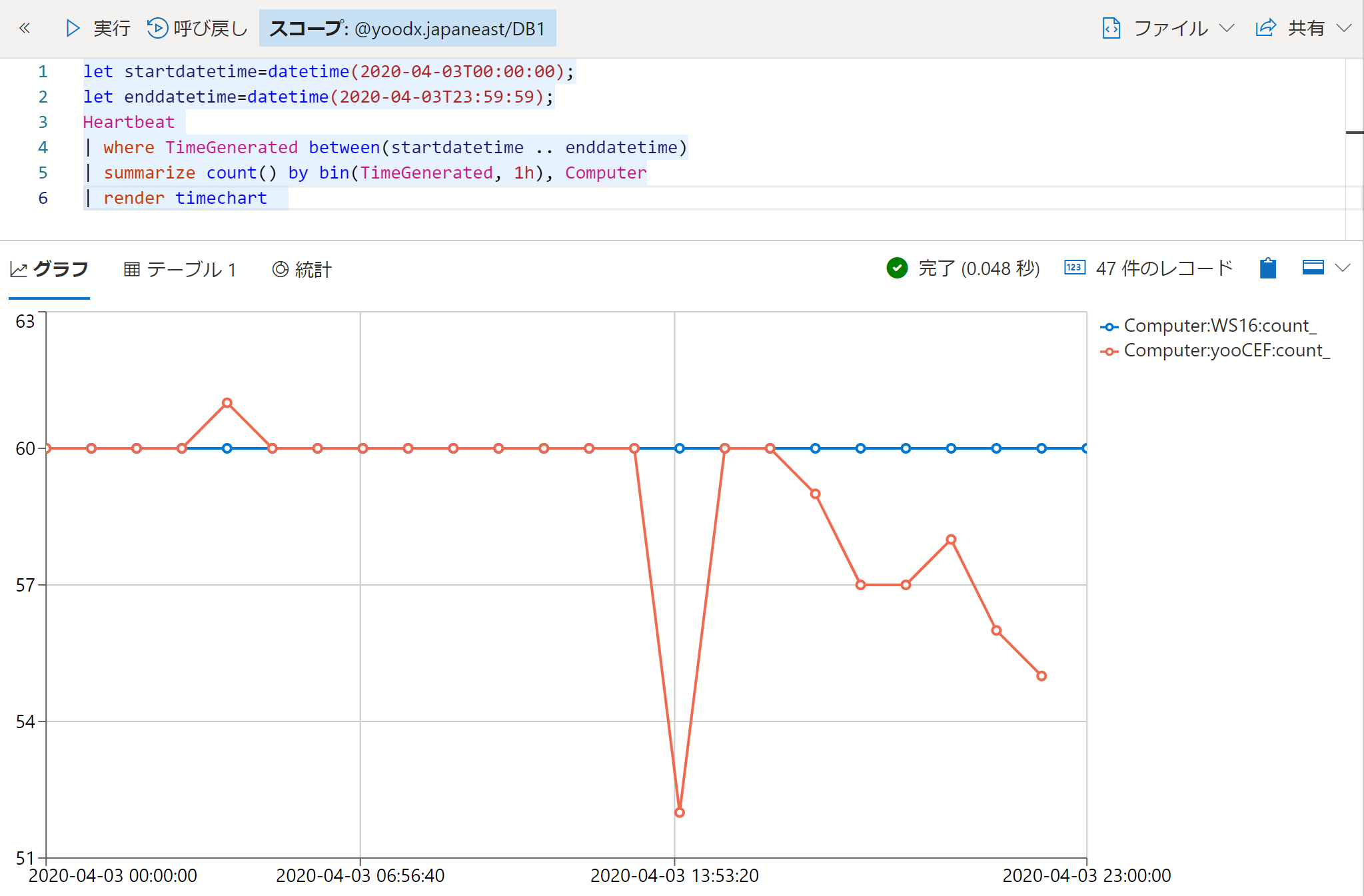Select the グラフ tab
Screen dimensions: 1364x896
(x=49, y=269)
